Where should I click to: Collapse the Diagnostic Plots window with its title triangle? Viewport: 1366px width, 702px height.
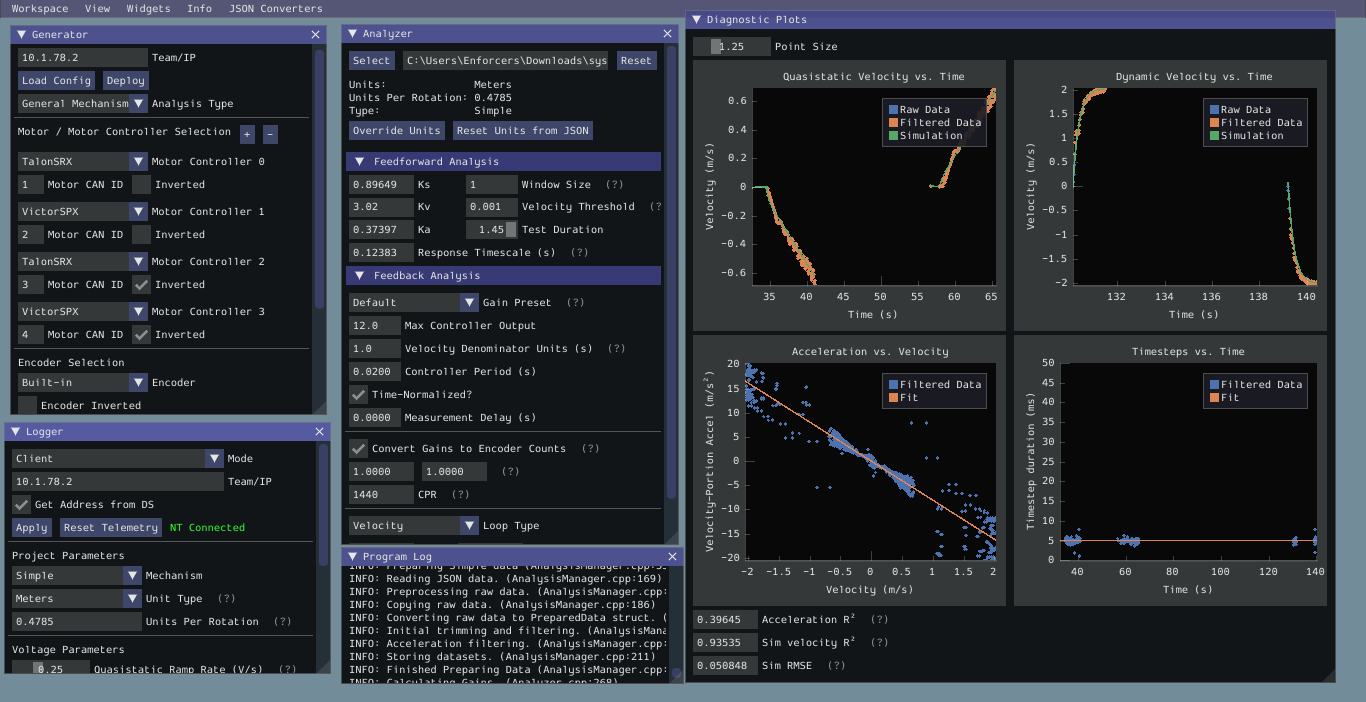pos(696,19)
